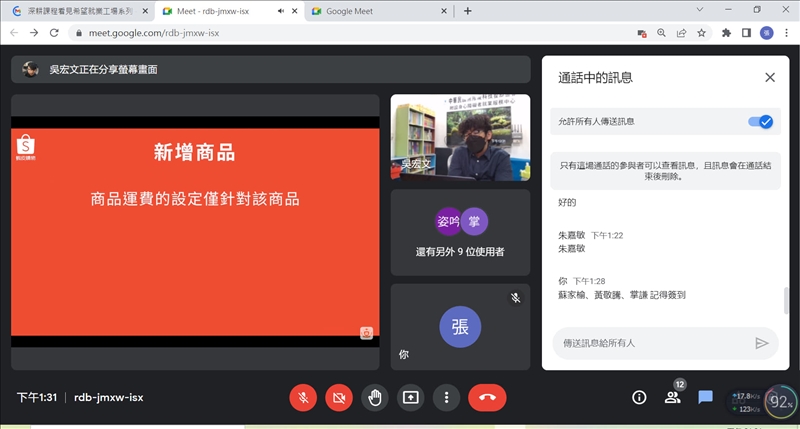Open the 9 other users tile
The width and height of the screenshot is (800, 429).
click(x=460, y=233)
